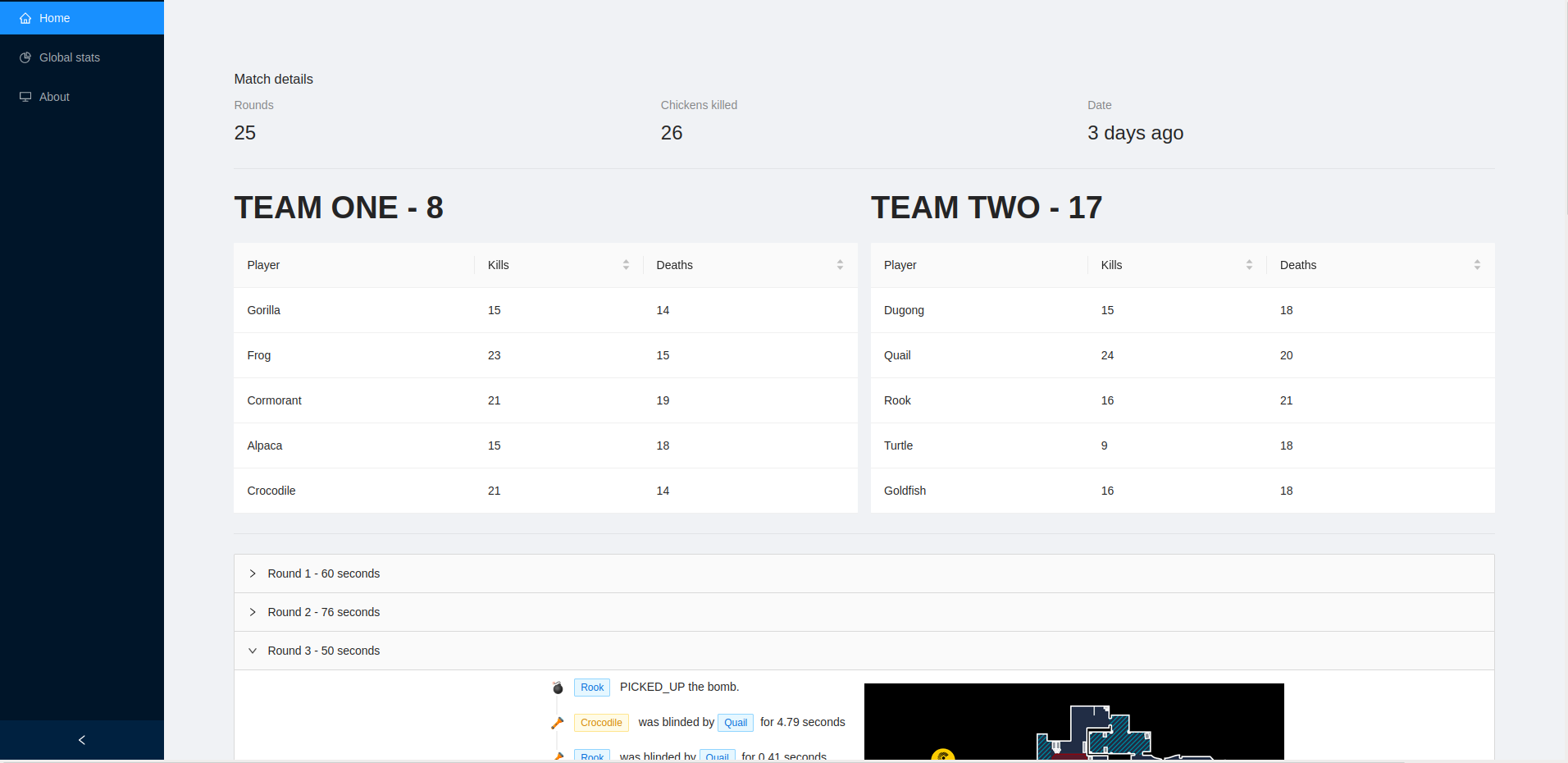Open the Home menu item
The image size is (1568, 763).
(x=82, y=18)
